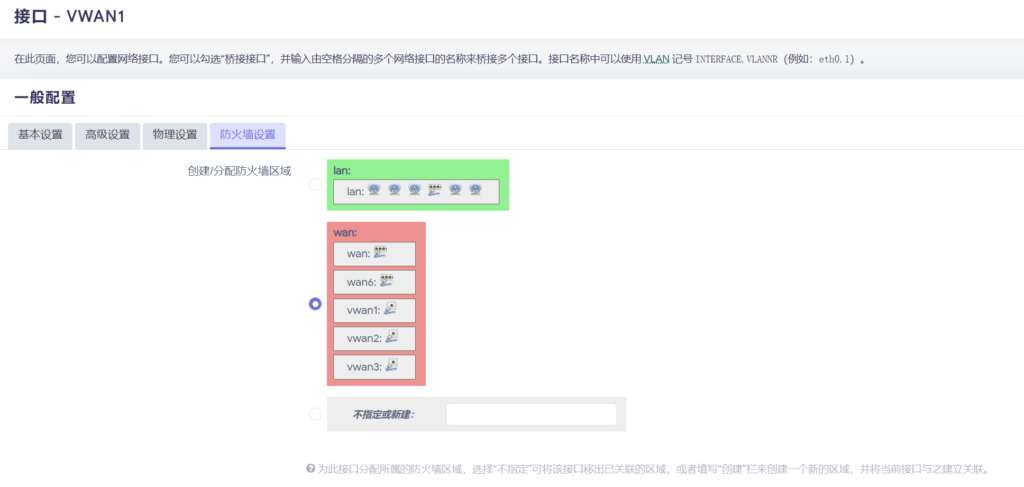The width and height of the screenshot is (1024, 487).
Task: Click the 接口 - VWAN1 page title
Action: pos(70,17)
